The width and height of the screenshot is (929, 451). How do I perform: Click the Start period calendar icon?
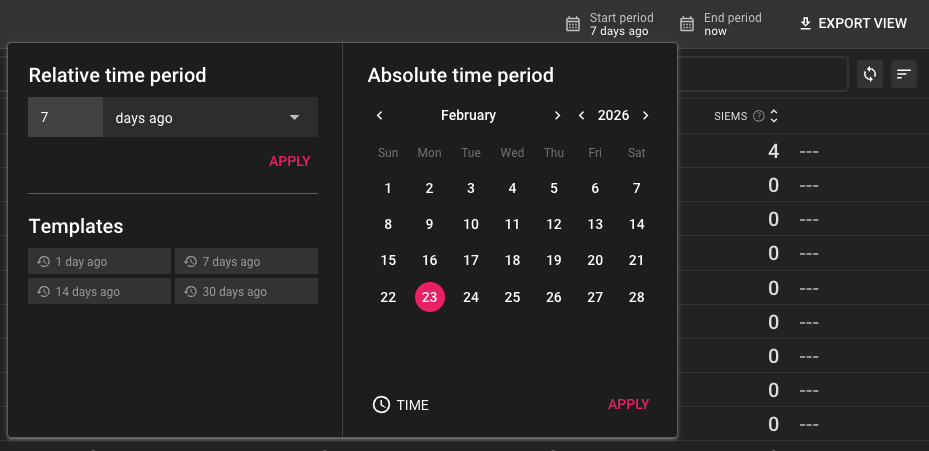pyautogui.click(x=573, y=24)
